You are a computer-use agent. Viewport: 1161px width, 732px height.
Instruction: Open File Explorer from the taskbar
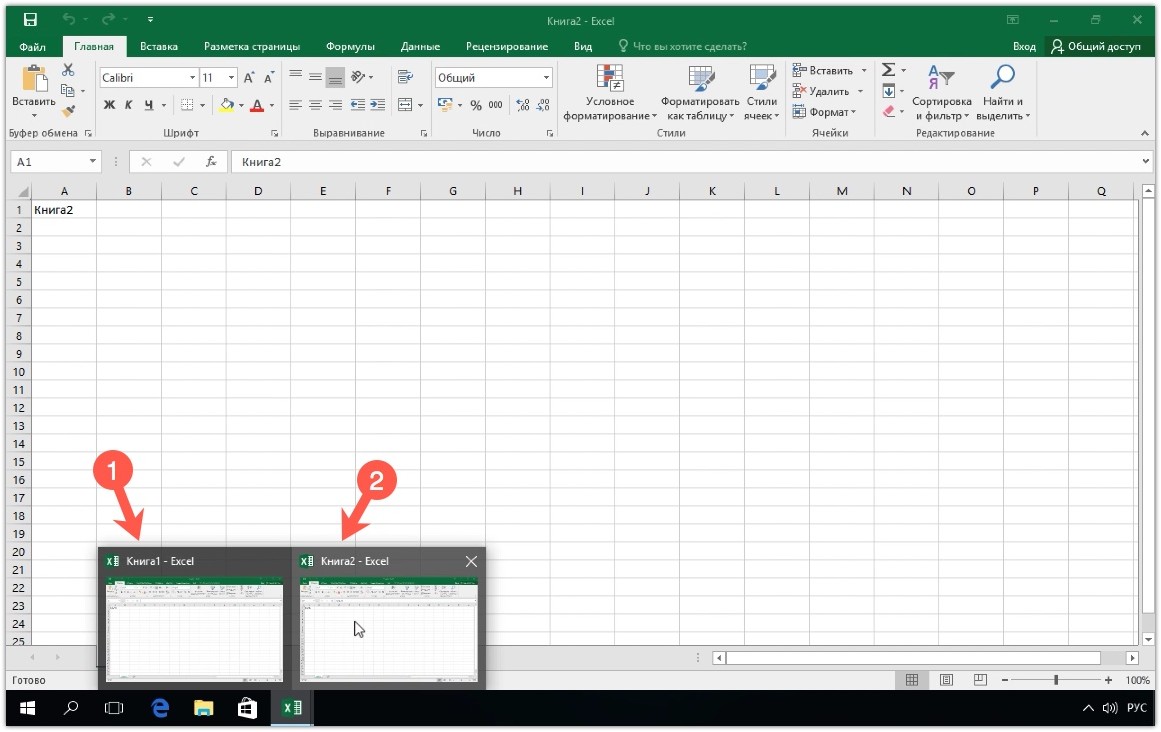point(203,708)
